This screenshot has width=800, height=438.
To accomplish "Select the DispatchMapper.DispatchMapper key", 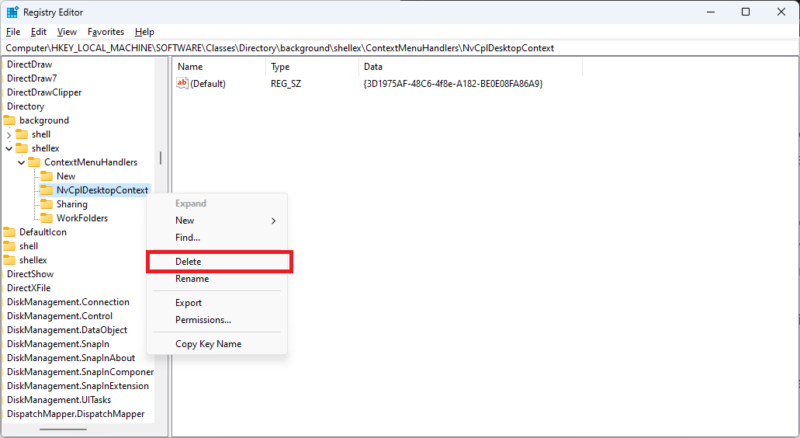I will pos(76,413).
